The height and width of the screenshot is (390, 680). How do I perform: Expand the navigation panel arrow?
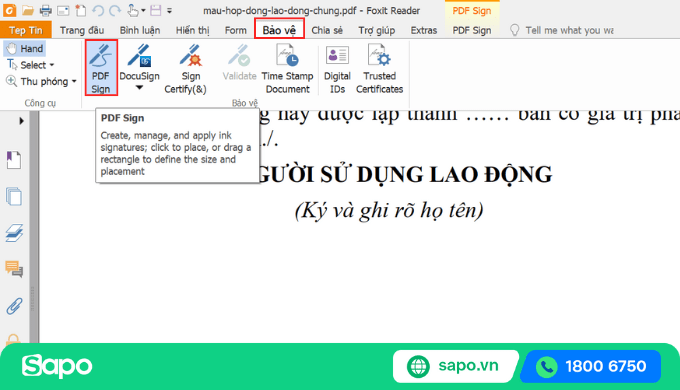pos(21,121)
